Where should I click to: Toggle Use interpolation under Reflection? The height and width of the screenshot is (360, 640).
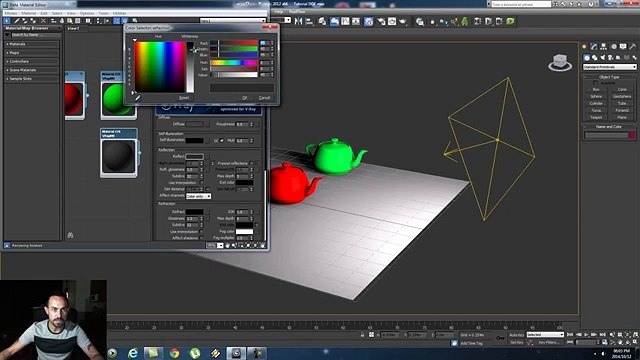201,182
